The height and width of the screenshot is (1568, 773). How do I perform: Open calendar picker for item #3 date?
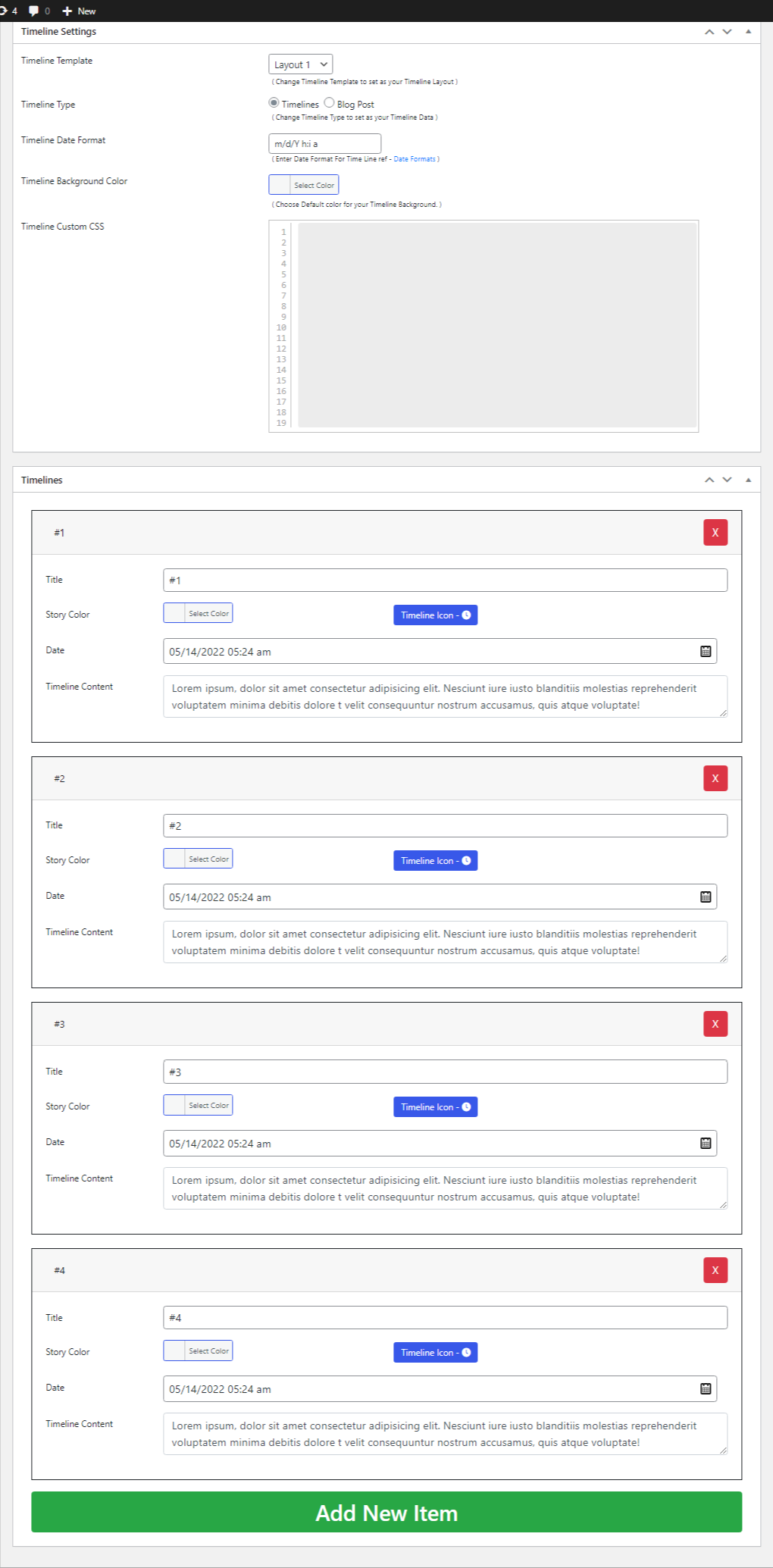[x=706, y=1143]
